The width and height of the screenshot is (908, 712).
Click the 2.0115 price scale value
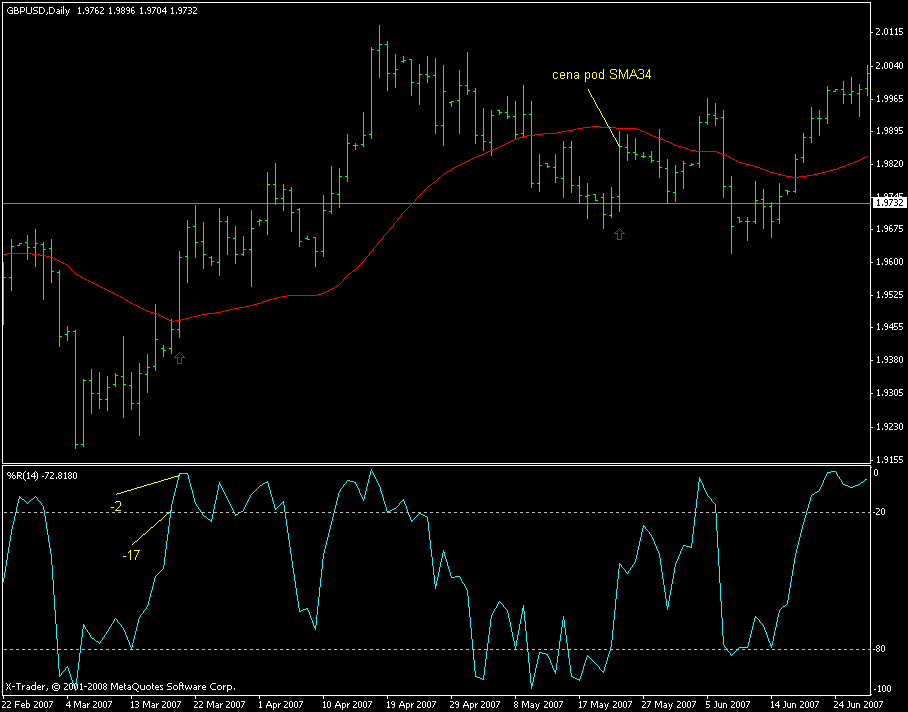pos(890,32)
